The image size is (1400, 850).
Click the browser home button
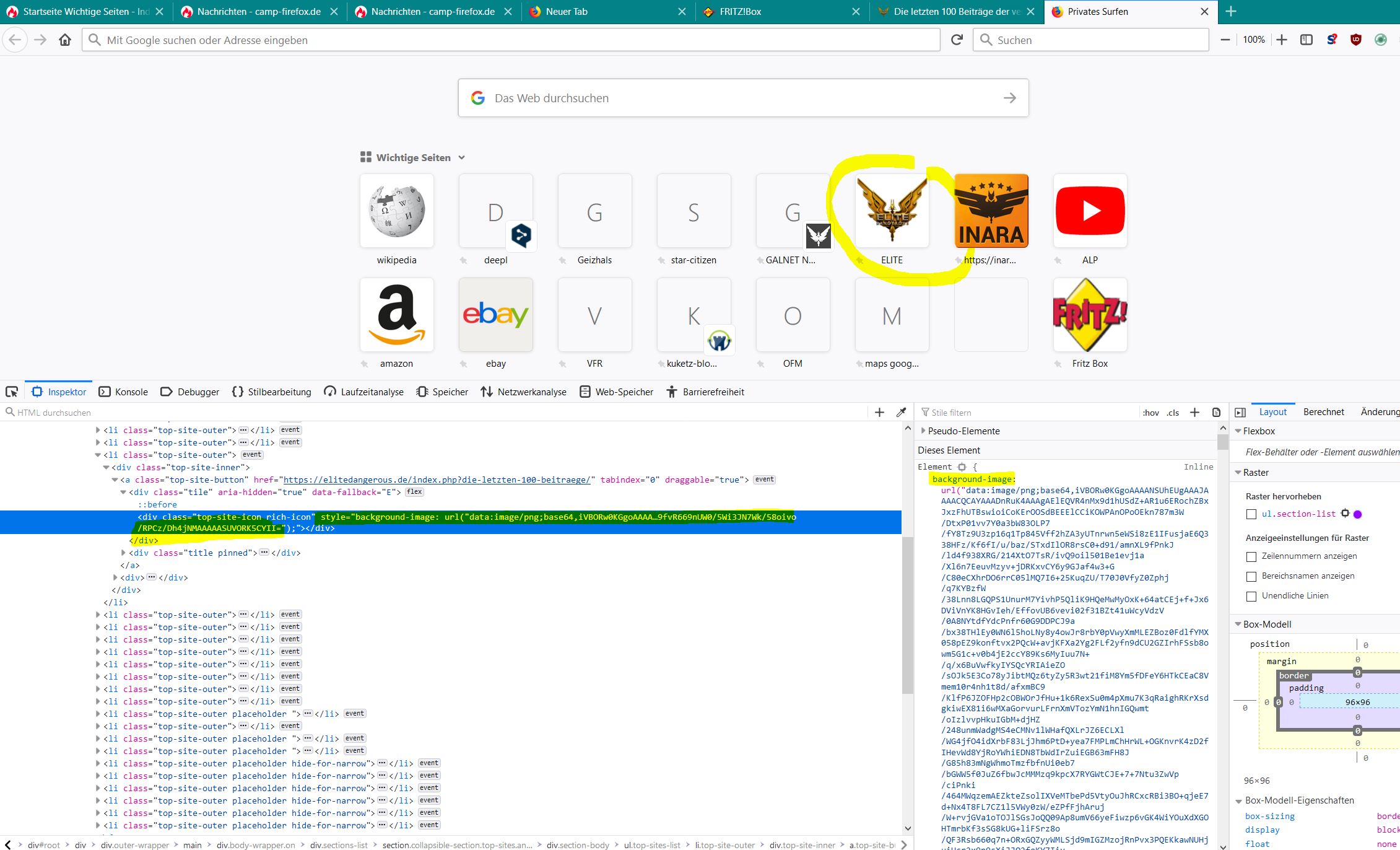(65, 40)
